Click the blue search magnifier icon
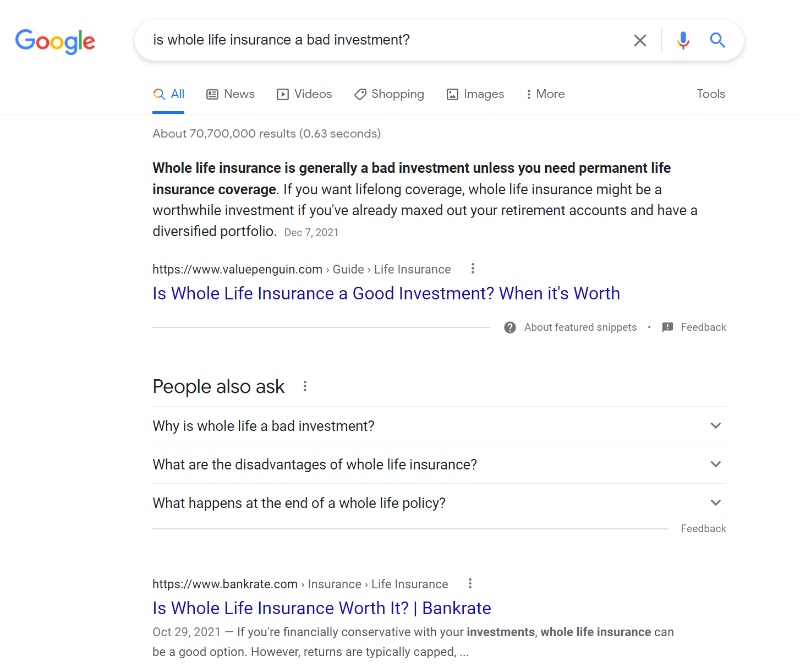Screen dimensions: 800x667 [x=717, y=41]
